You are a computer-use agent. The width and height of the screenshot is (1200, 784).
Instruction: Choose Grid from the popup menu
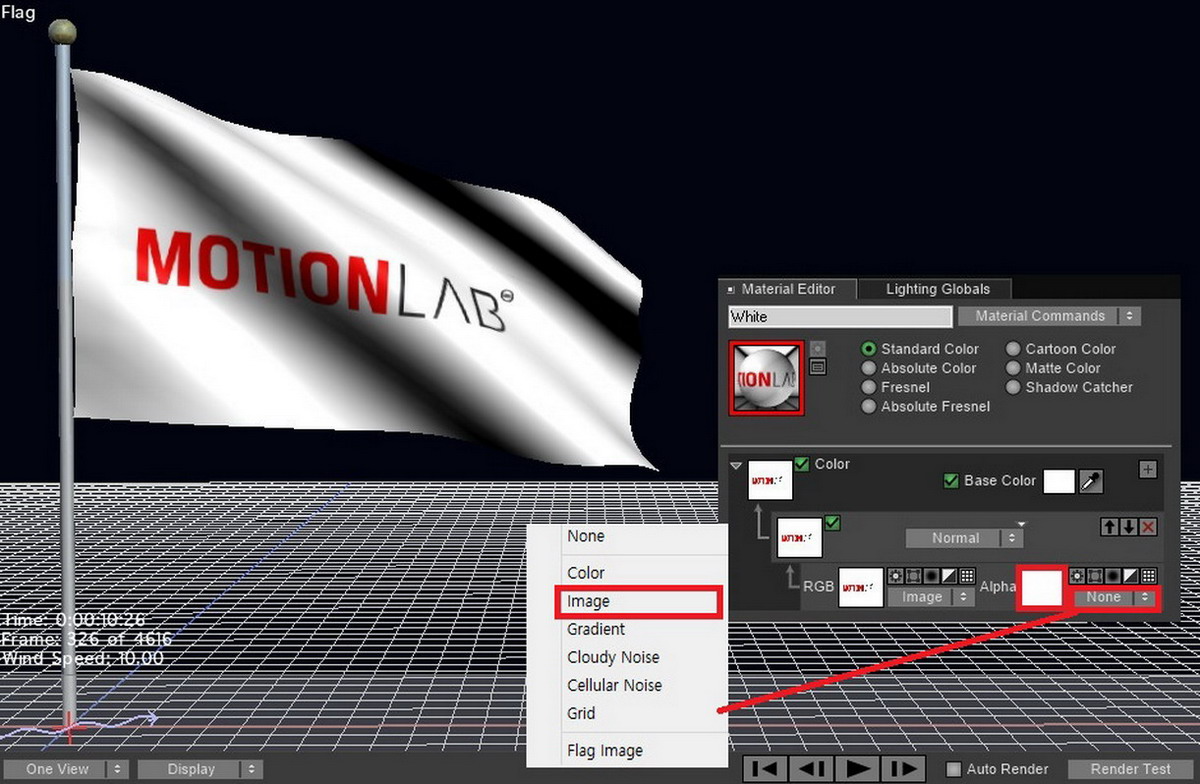point(581,713)
